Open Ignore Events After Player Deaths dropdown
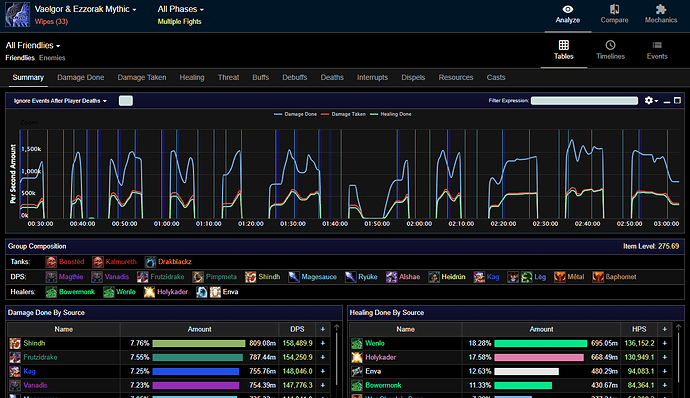Image resolution: width=690 pixels, height=398 pixels. coord(60,101)
